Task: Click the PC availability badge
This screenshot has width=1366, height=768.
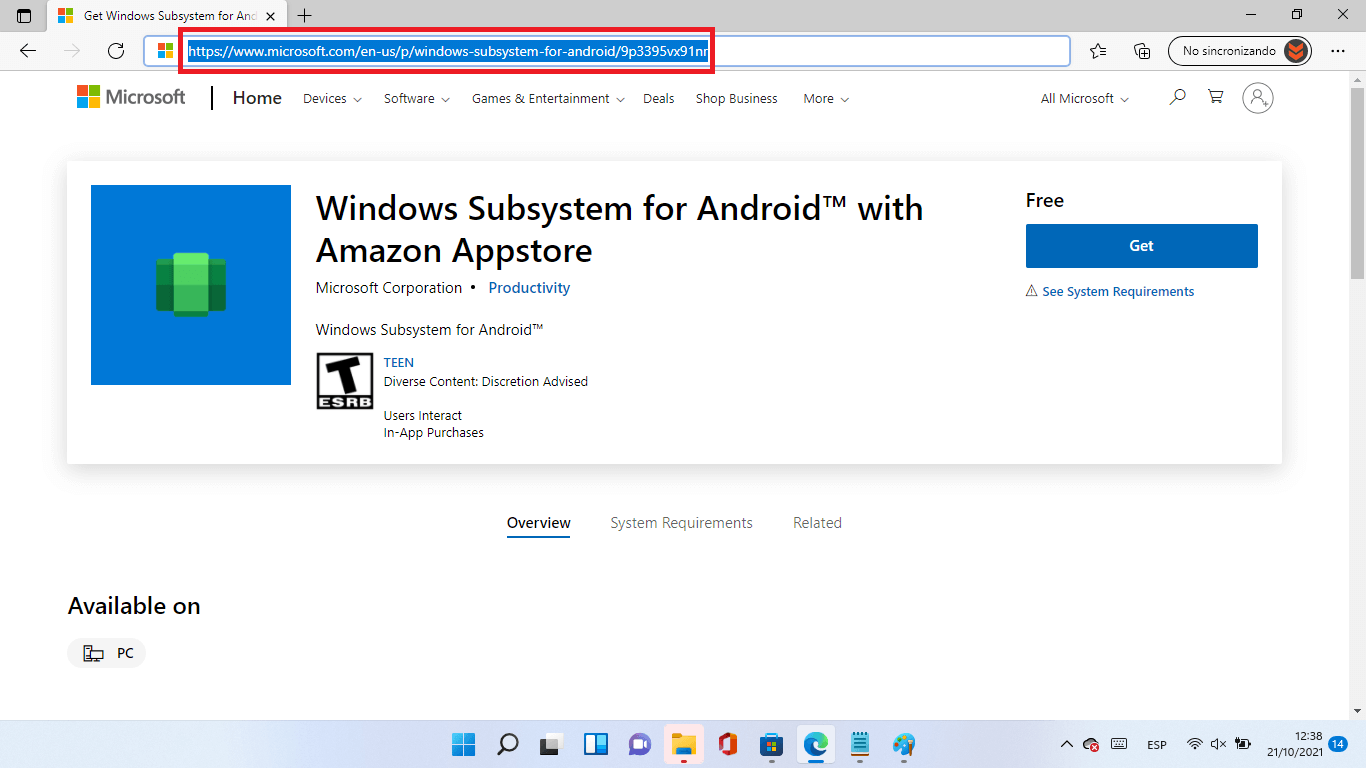Action: pyautogui.click(x=107, y=653)
